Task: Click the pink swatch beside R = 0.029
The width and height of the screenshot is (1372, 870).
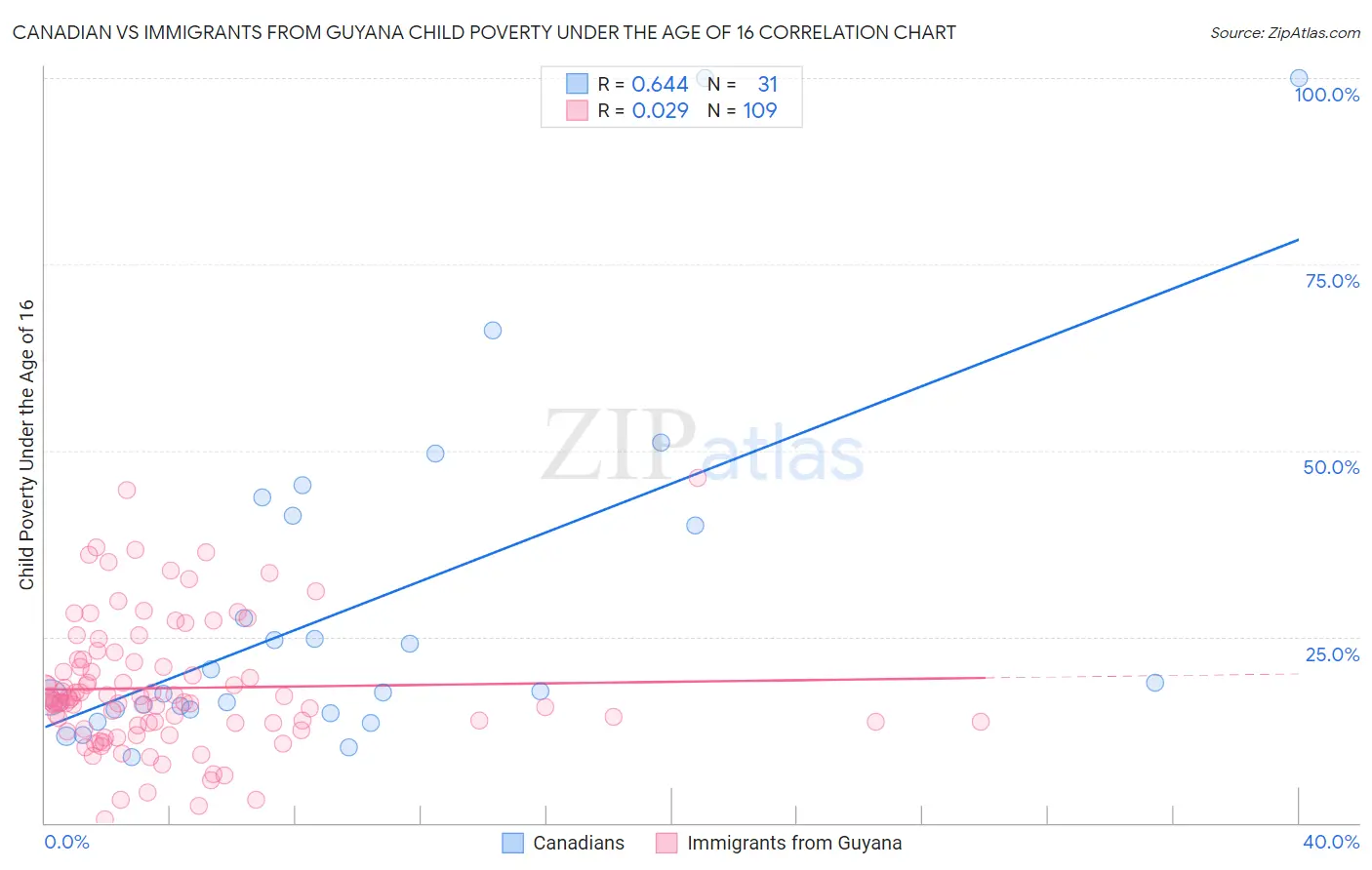Action: click(x=578, y=110)
